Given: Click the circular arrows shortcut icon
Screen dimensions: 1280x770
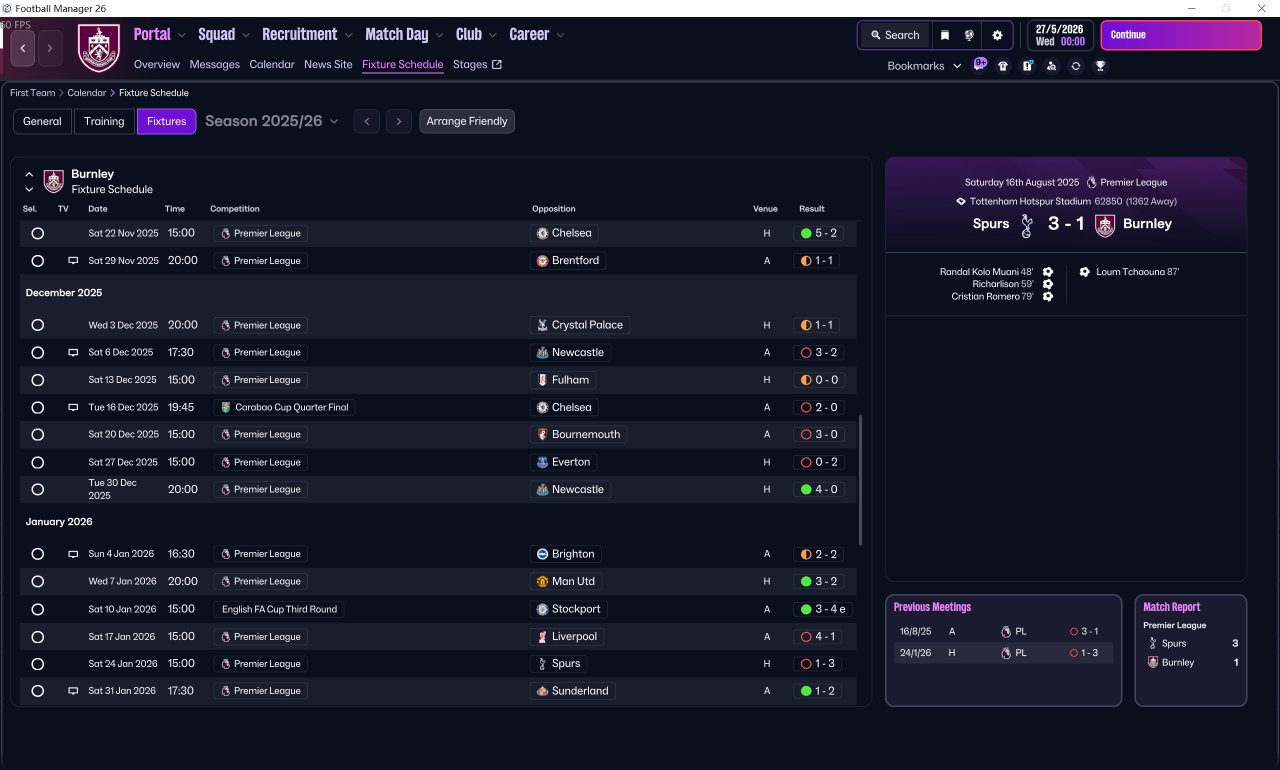Looking at the screenshot, I should click(1076, 66).
